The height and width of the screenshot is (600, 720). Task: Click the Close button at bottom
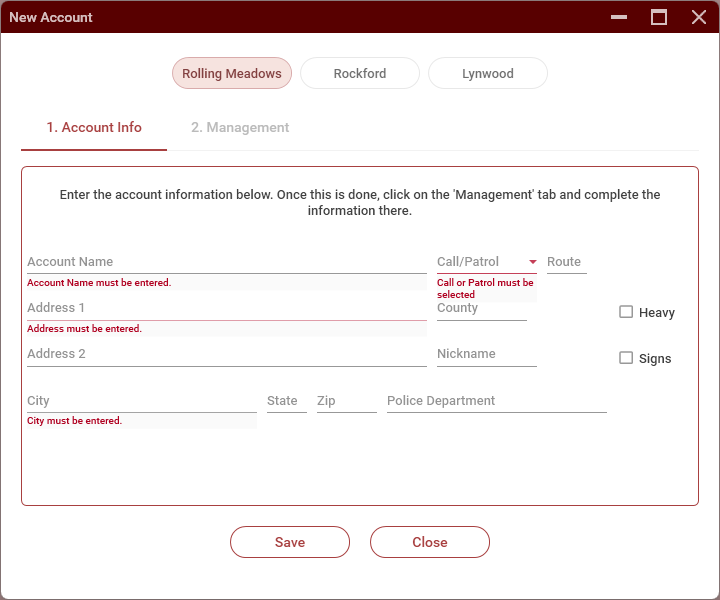pyautogui.click(x=429, y=542)
